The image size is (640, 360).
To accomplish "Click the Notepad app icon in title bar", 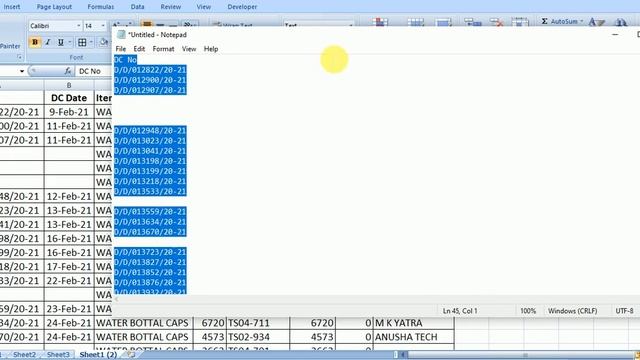I will coord(121,35).
